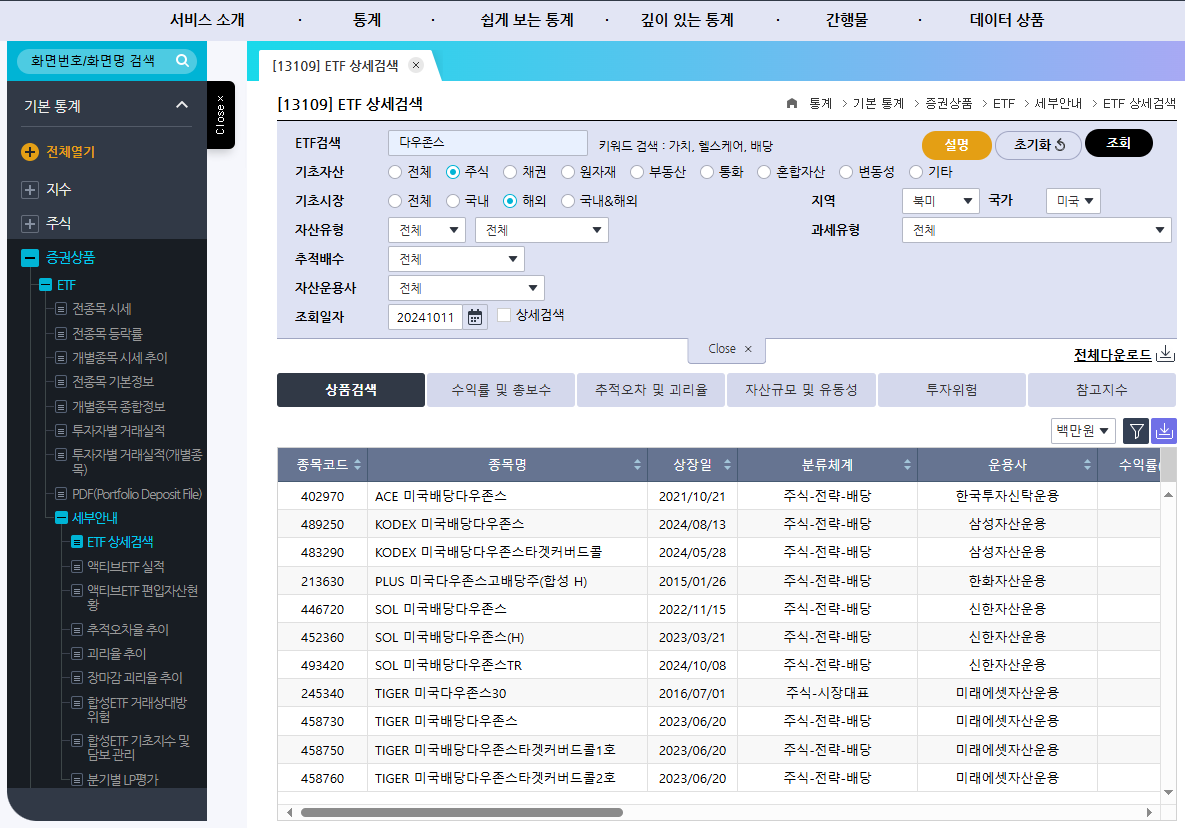Select 부동산 radio button

point(637,172)
